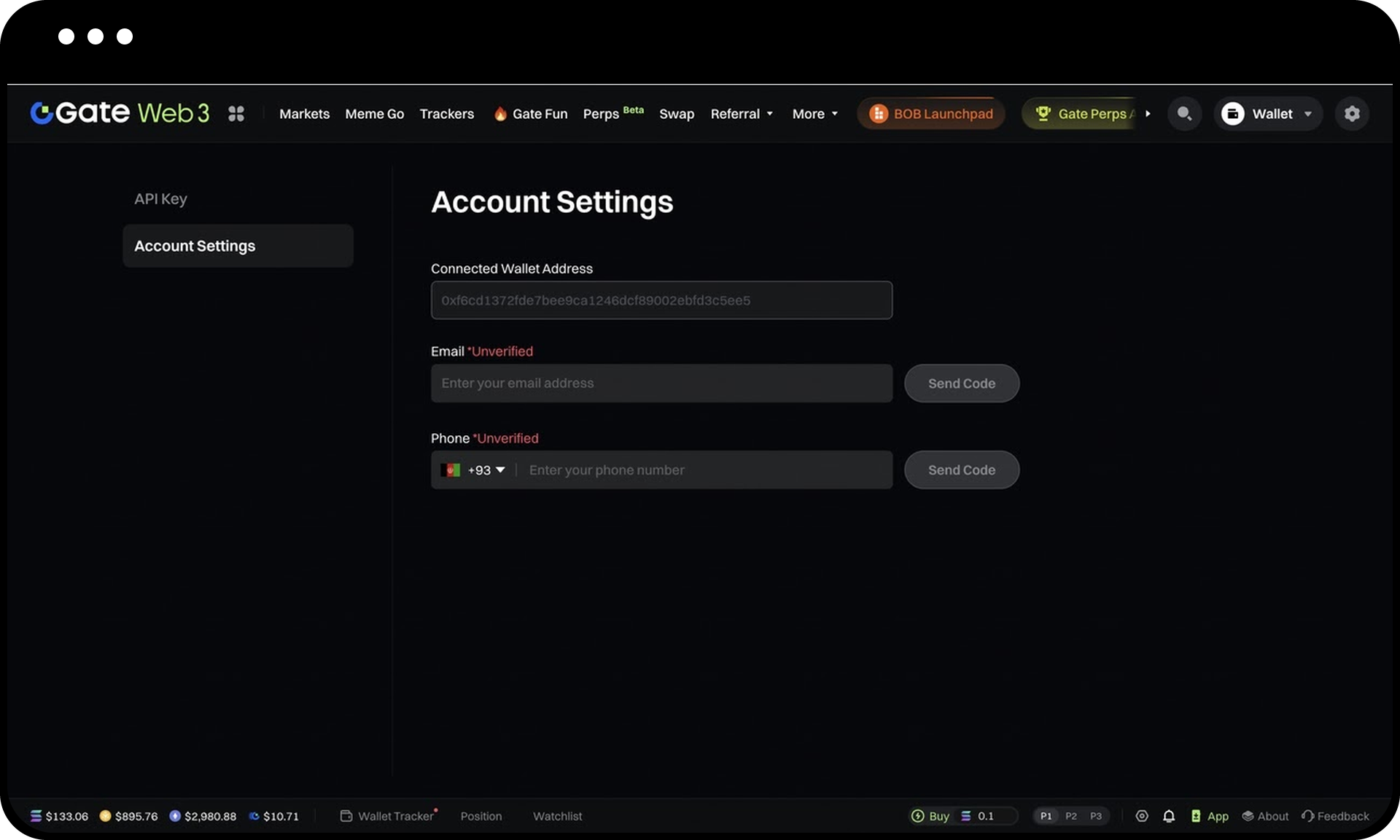Viewport: 1400px width, 840px height.
Task: Open the settings gear in the top bar
Action: point(1351,114)
